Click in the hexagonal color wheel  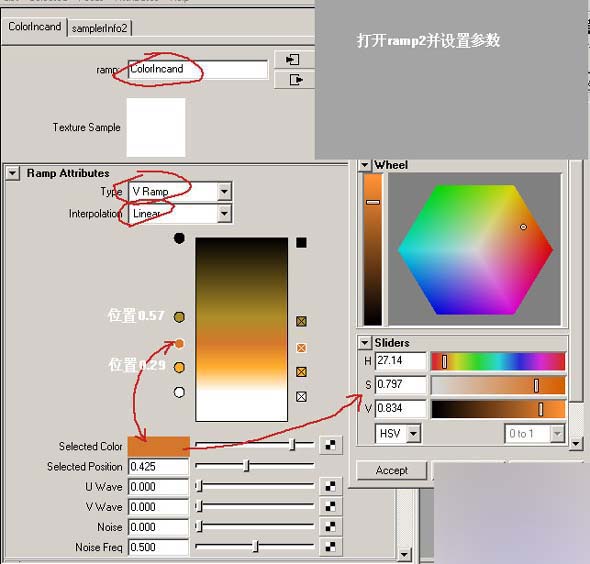coord(475,249)
